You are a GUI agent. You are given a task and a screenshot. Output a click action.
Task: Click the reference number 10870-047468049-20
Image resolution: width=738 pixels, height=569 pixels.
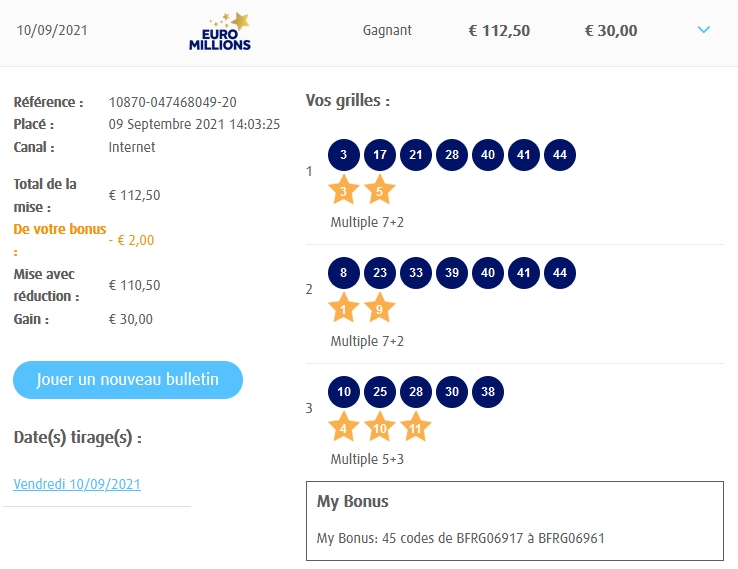point(172,102)
